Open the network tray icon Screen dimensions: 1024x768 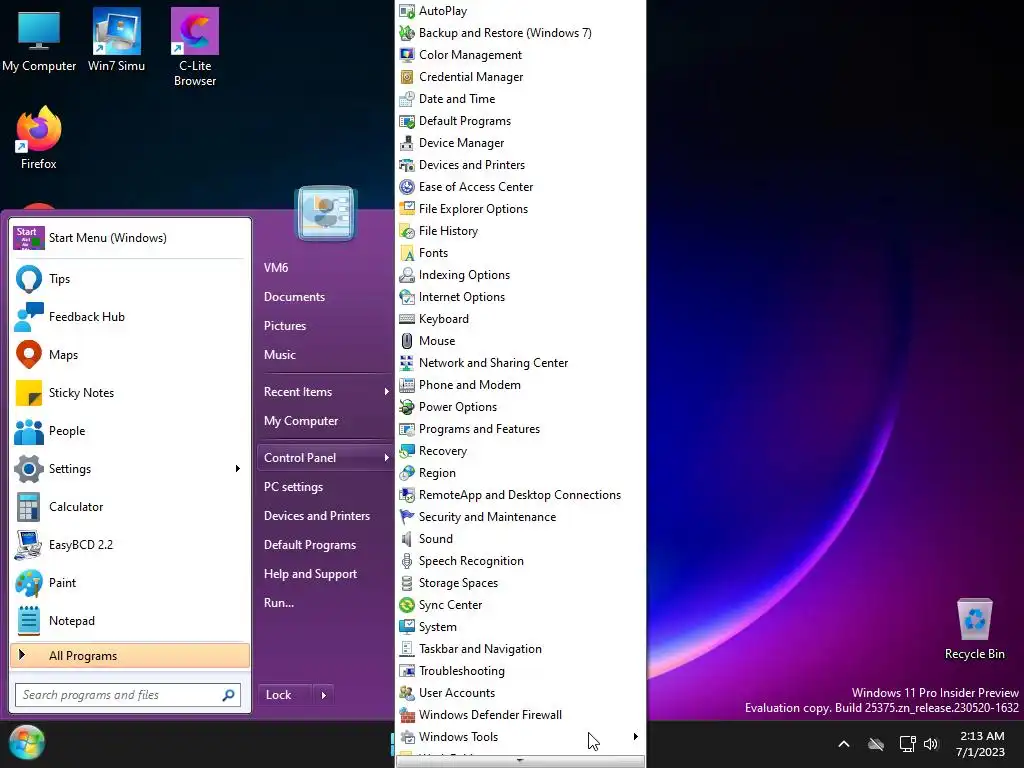point(907,744)
